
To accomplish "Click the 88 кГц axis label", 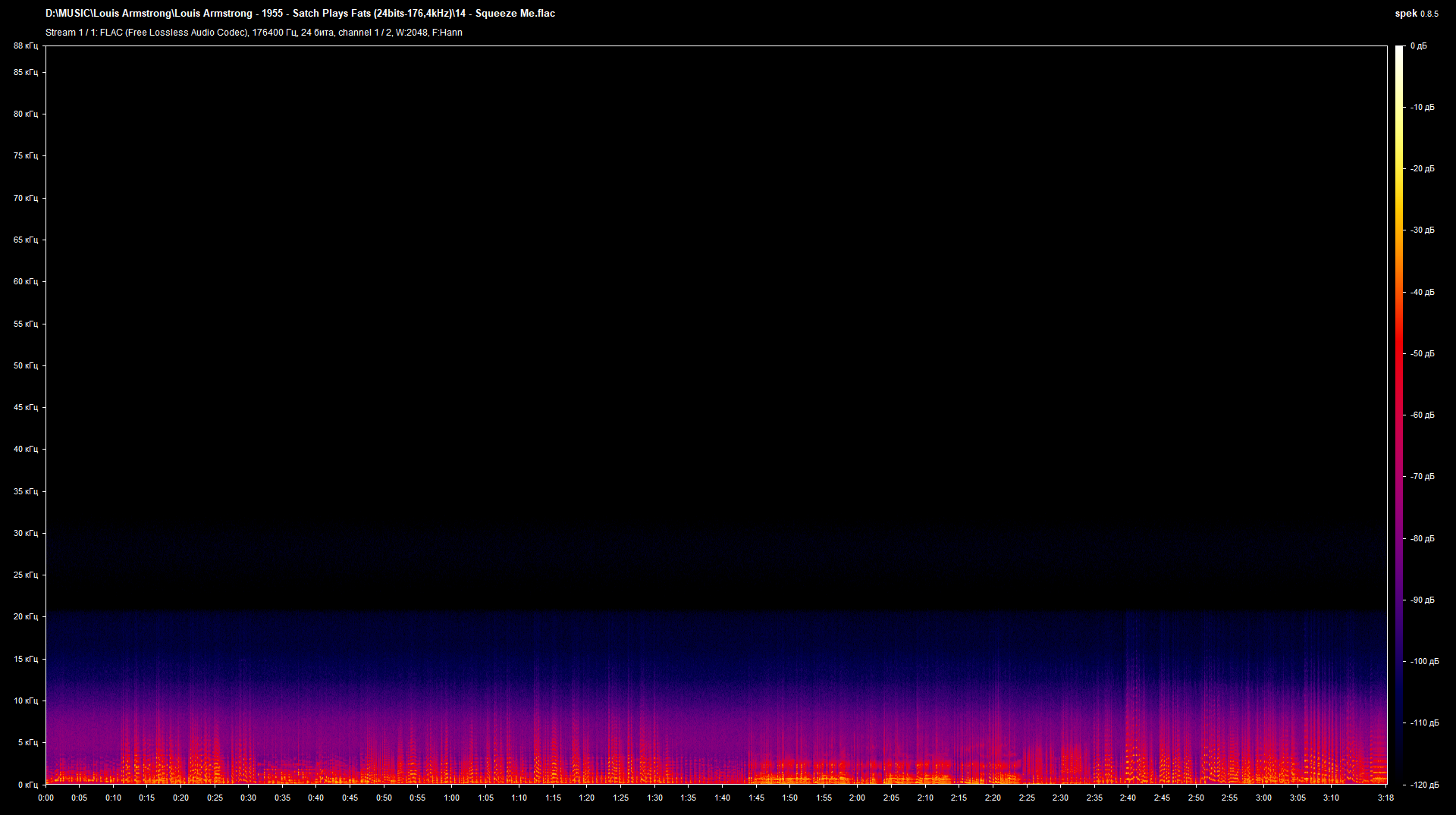I will (x=25, y=46).
